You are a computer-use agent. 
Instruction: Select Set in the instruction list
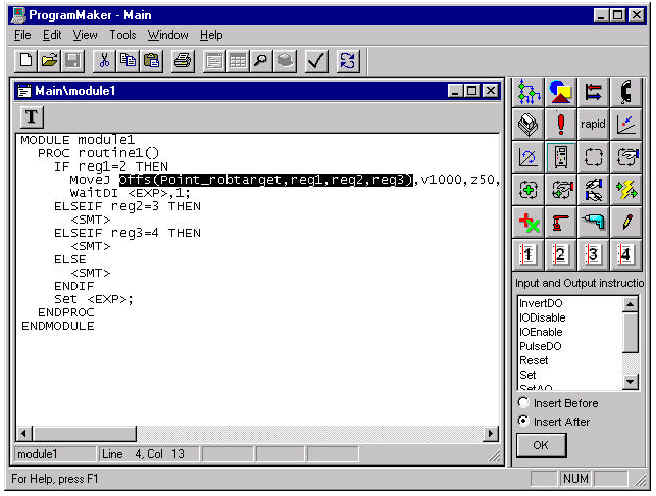(x=528, y=375)
